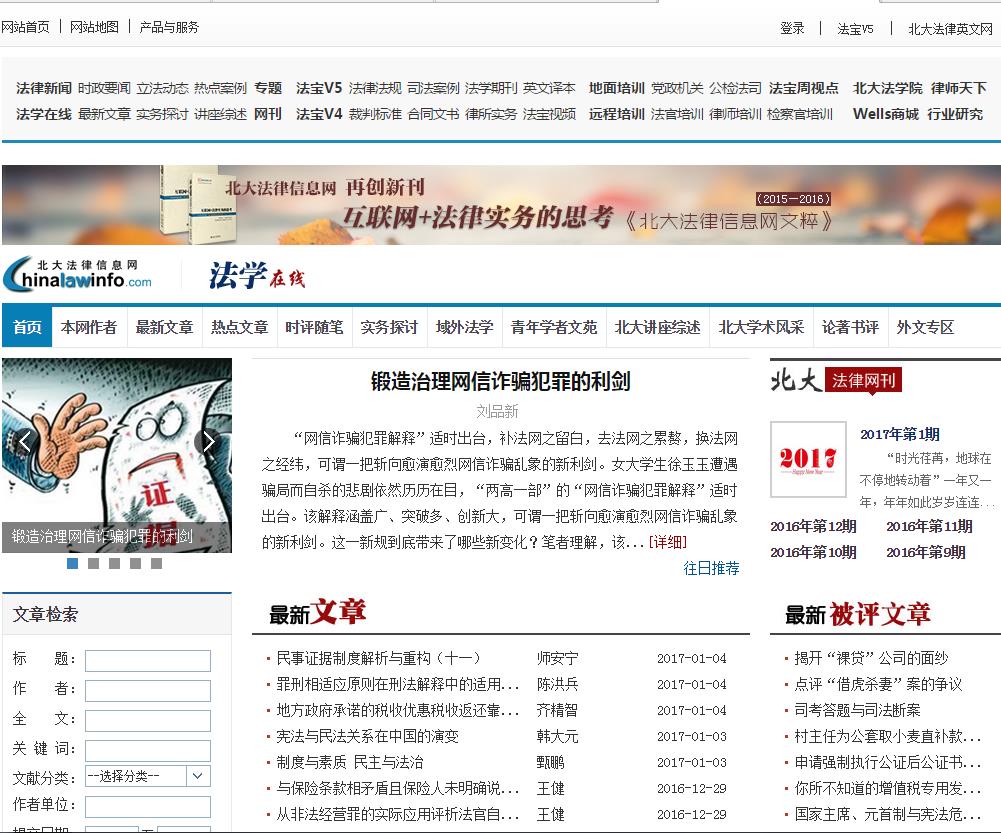Open 点评“借虎杀妻”案的争议
Viewport: 1001px width, 833px height.
878,684
